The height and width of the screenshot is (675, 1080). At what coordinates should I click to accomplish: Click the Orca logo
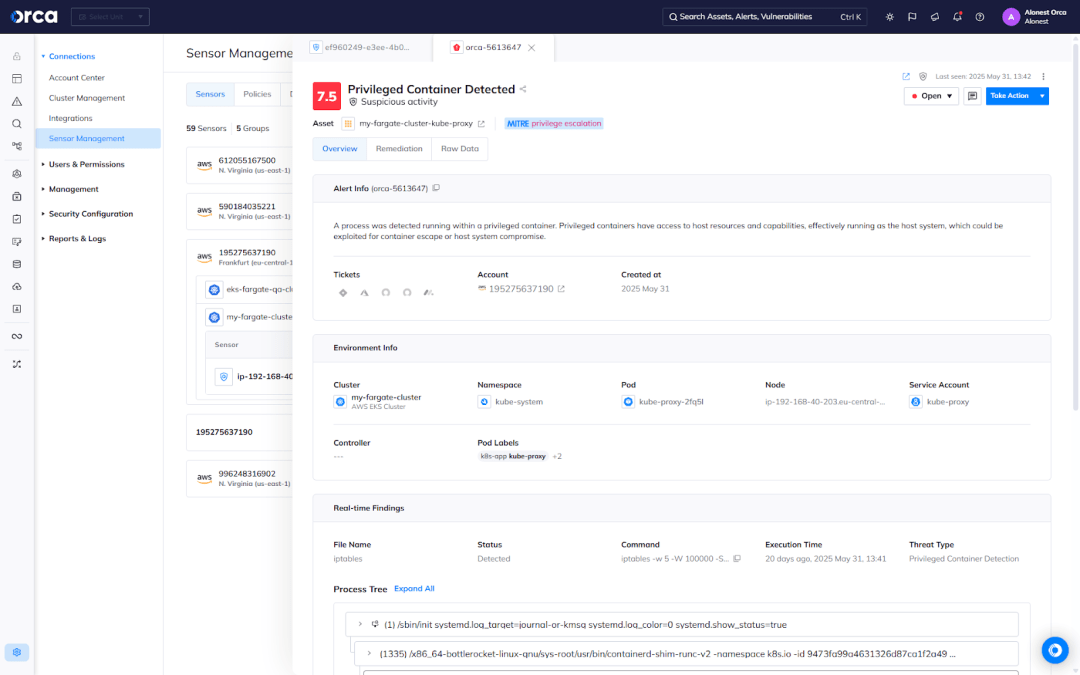pyautogui.click(x=34, y=17)
